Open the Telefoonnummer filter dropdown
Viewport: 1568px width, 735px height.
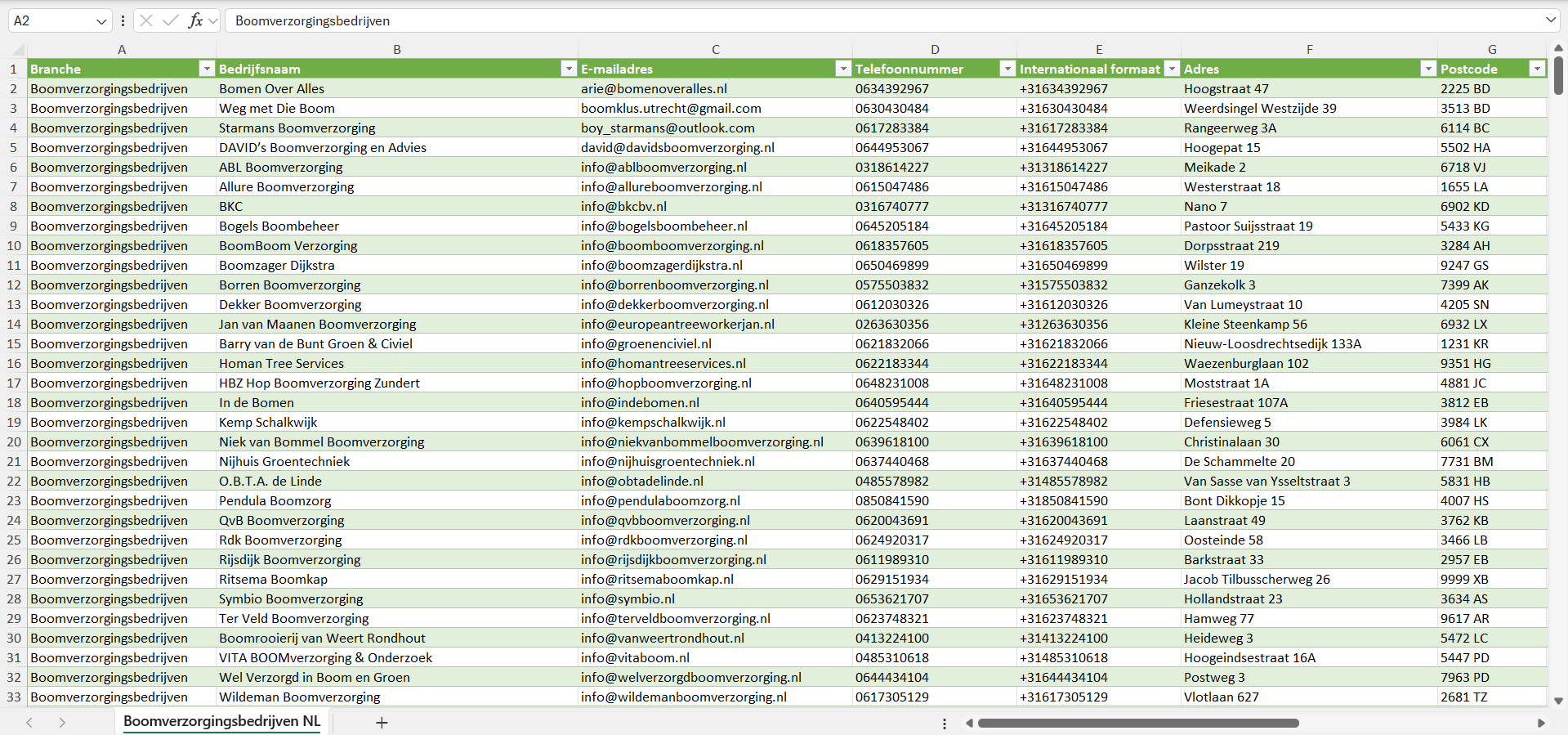[1007, 69]
